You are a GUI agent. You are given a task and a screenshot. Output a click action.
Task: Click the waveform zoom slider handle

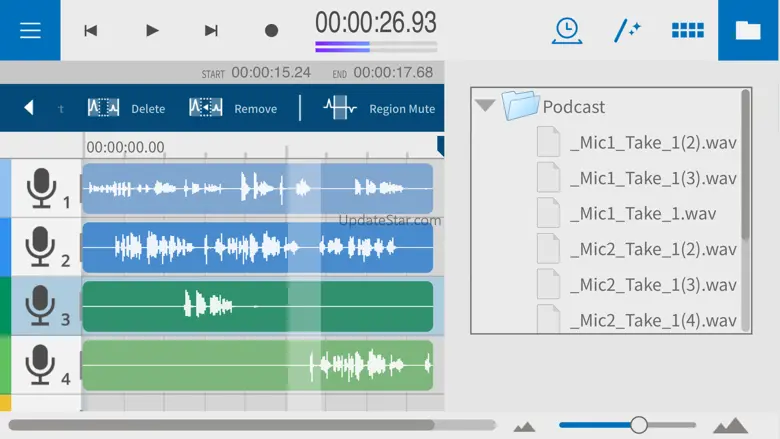(x=639, y=425)
